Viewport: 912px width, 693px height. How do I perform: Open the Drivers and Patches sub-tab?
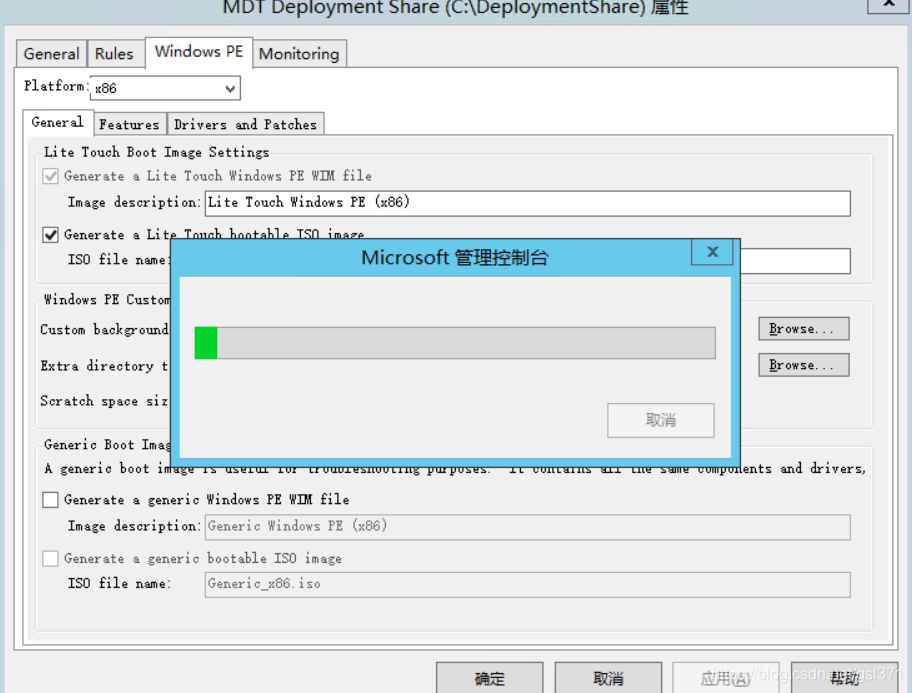245,124
